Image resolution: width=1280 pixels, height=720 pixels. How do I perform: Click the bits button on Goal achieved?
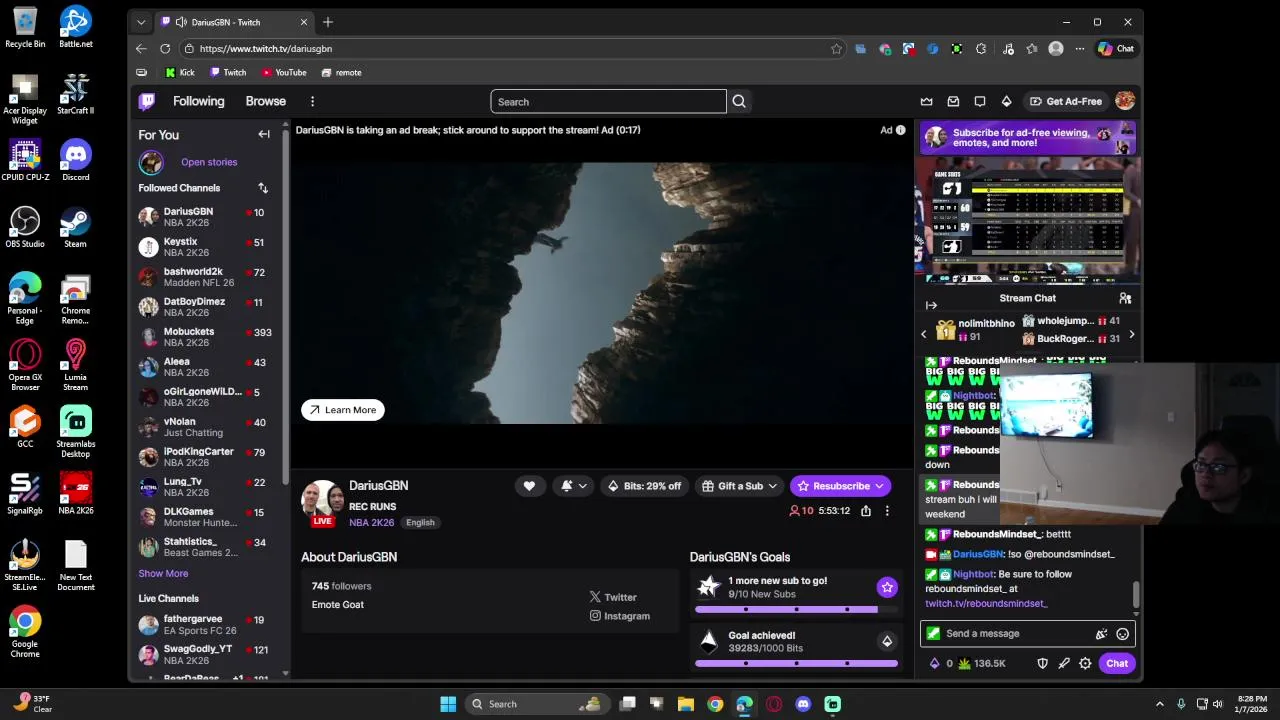[x=887, y=641]
